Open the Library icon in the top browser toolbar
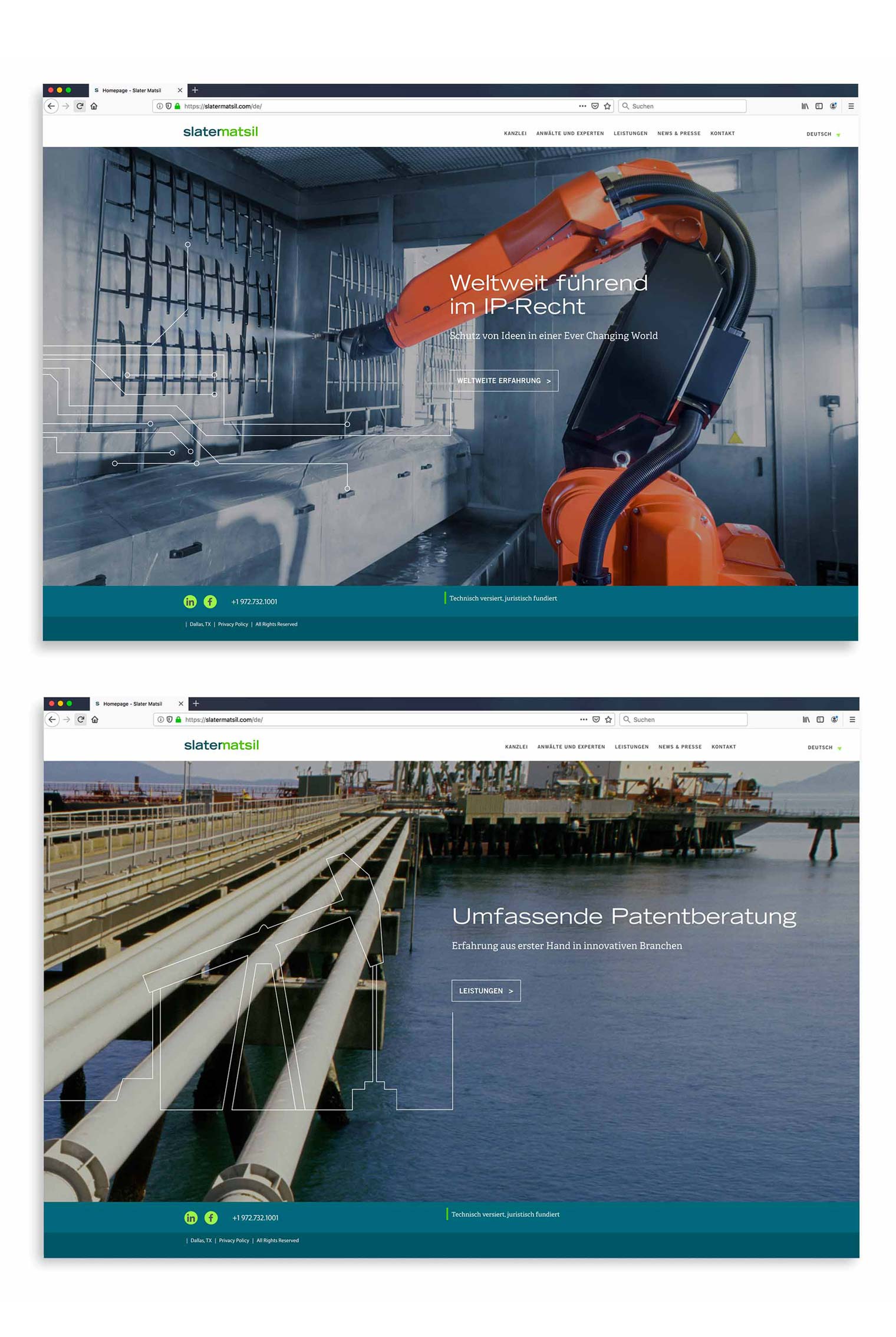Image resolution: width=896 pixels, height=1337 pixels. click(x=805, y=106)
